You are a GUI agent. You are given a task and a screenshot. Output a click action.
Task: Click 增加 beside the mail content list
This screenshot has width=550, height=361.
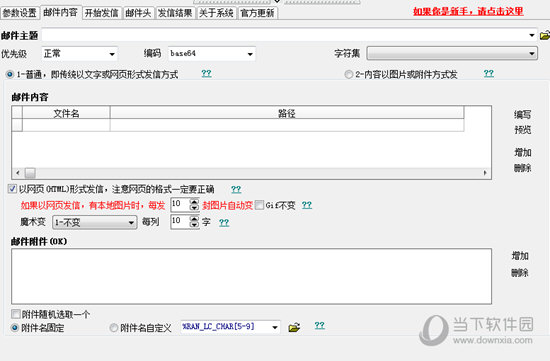tap(522, 153)
